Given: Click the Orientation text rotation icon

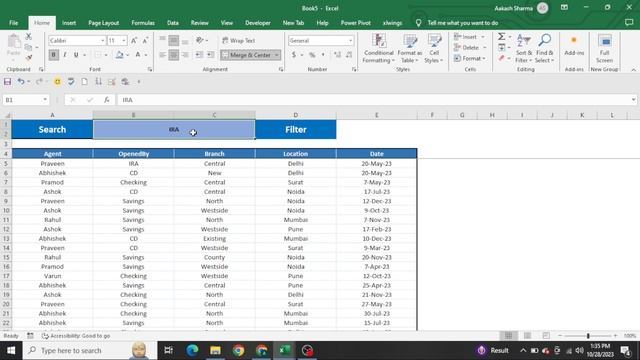Looking at the screenshot, I should pyautogui.click(x=200, y=40).
